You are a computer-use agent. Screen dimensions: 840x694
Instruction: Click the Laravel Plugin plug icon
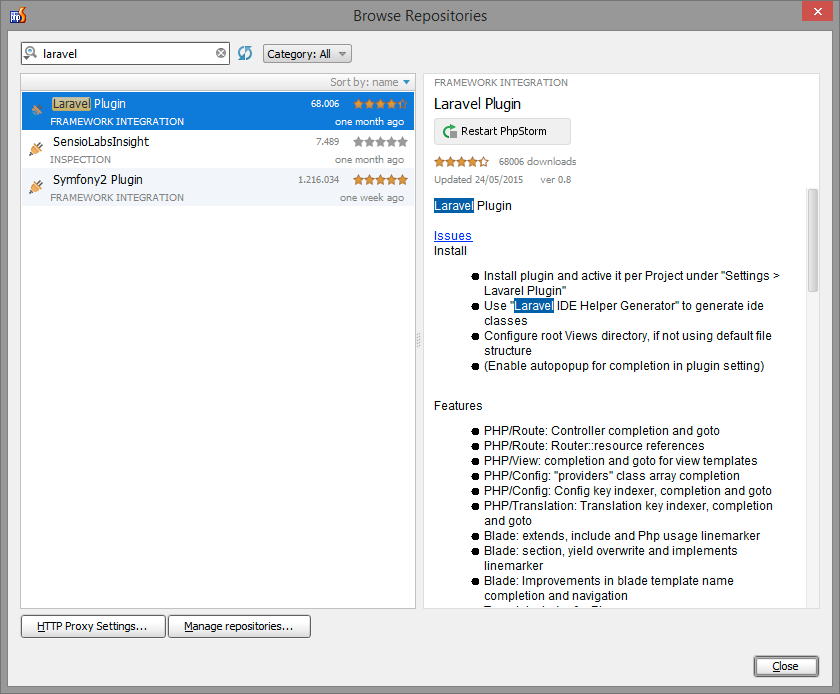36,110
